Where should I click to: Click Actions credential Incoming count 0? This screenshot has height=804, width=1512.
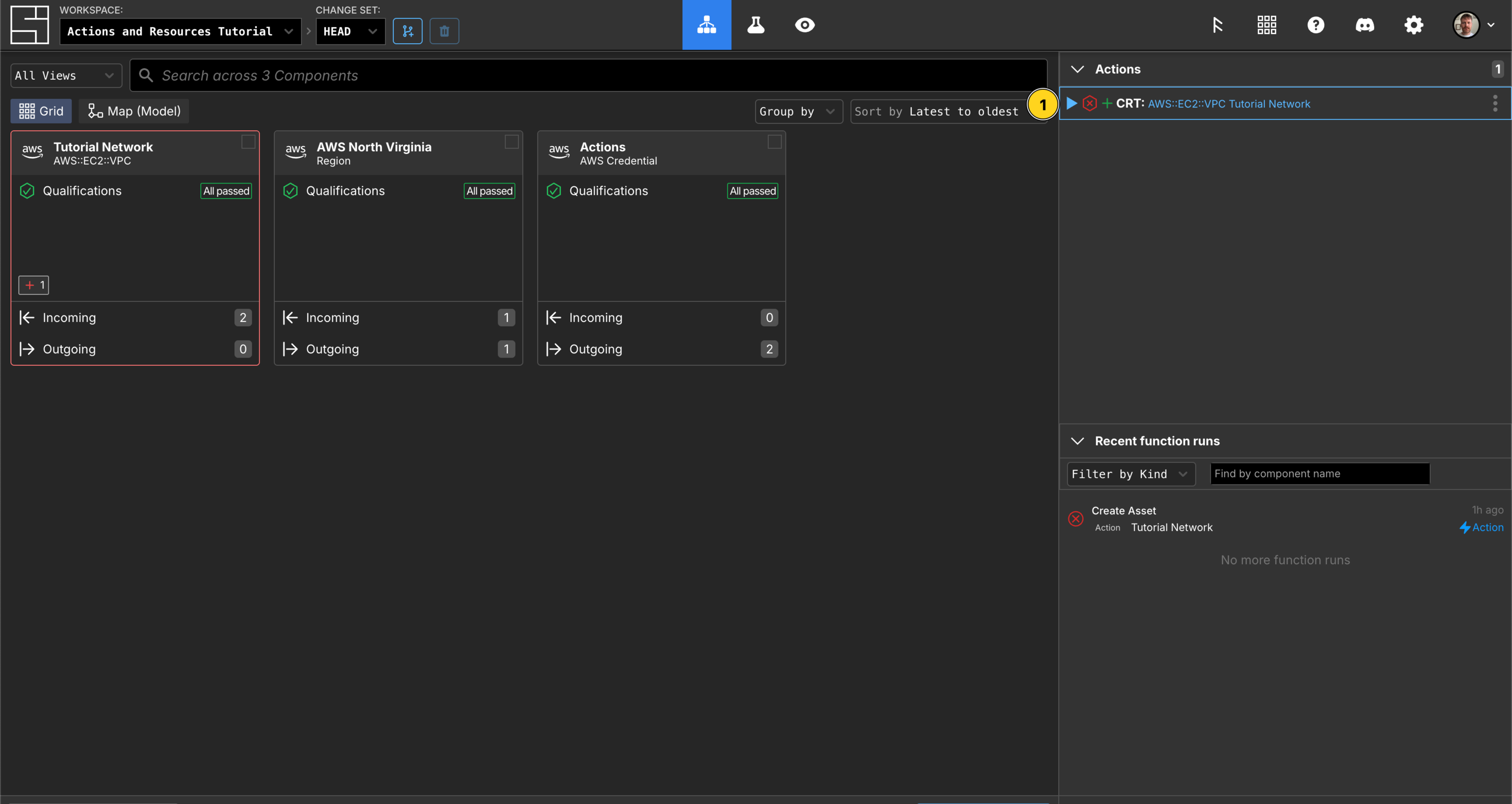(769, 317)
